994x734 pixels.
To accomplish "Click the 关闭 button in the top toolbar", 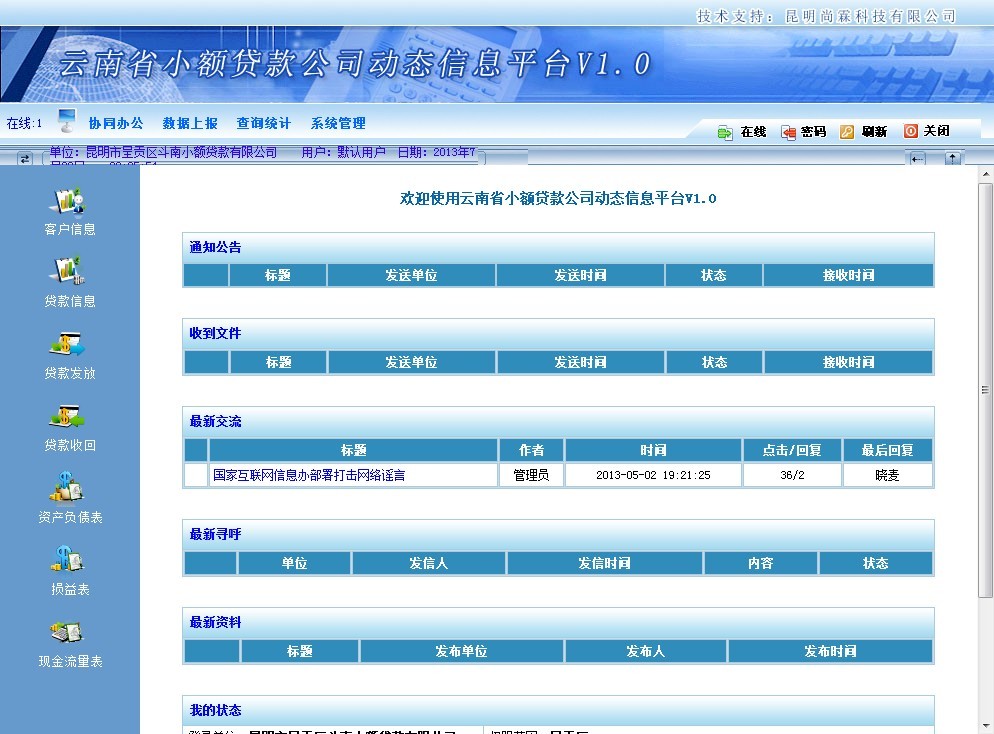I will pyautogui.click(x=926, y=131).
